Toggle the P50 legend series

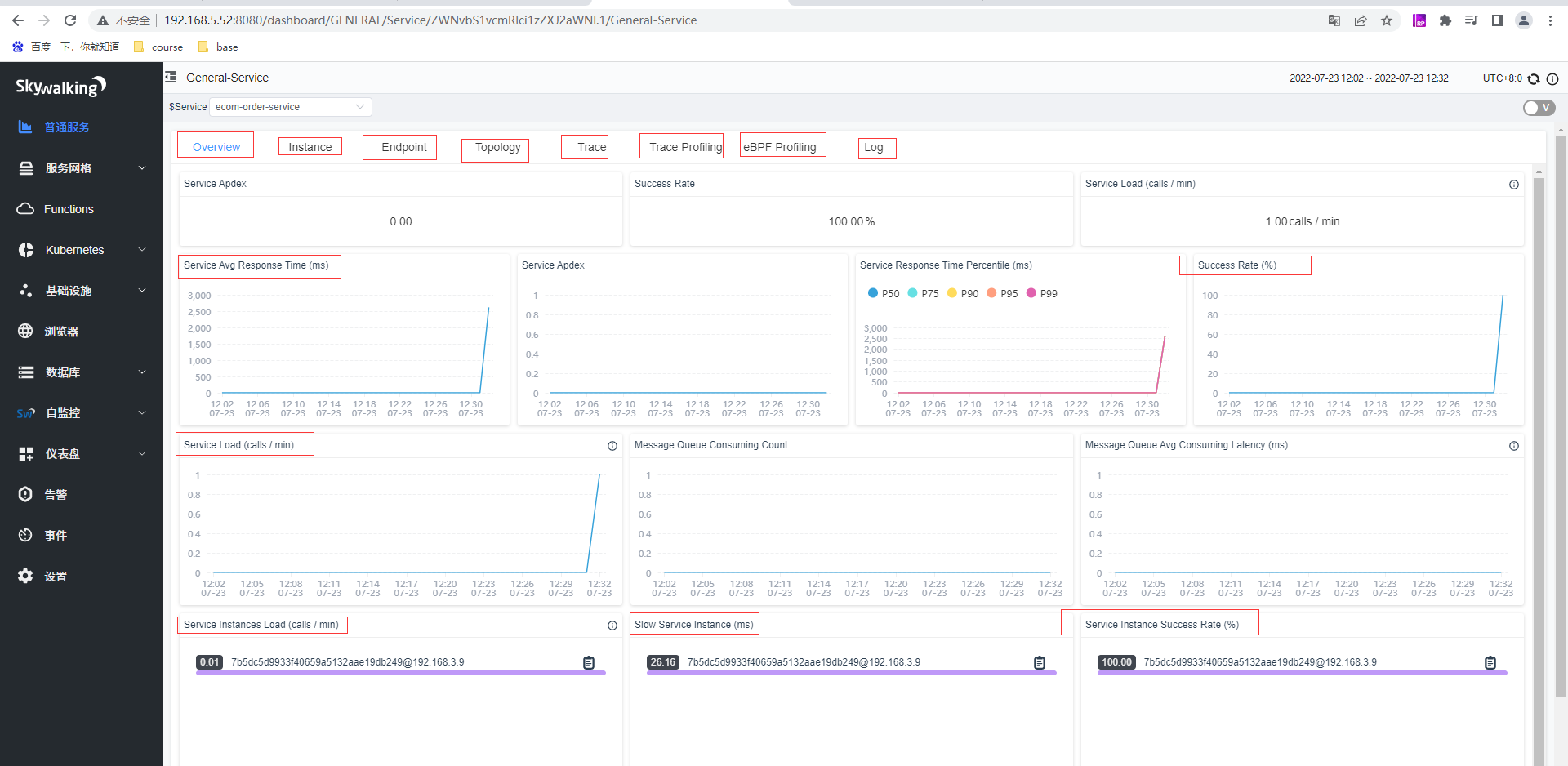884,293
